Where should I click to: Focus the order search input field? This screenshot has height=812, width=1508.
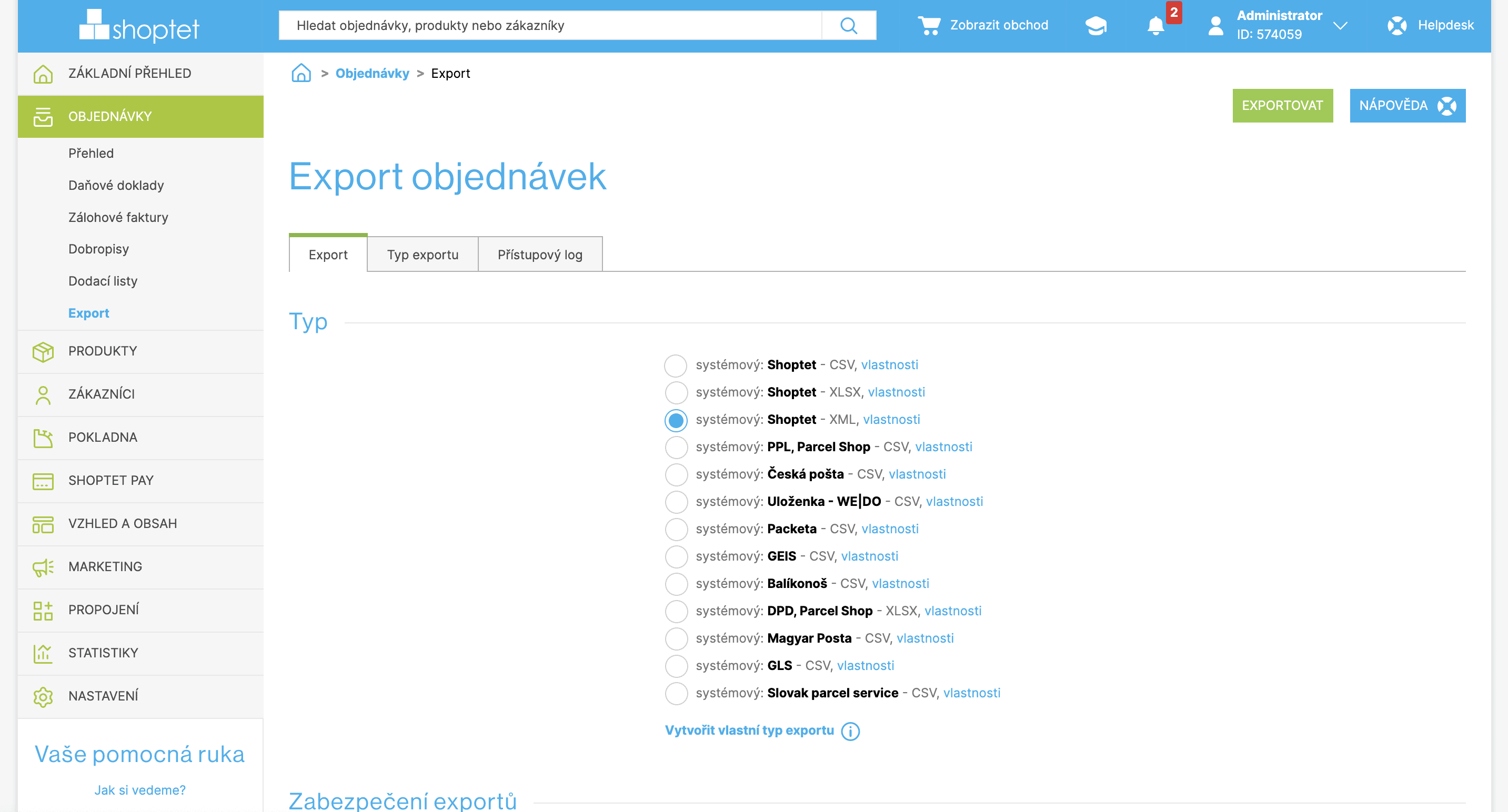[x=550, y=25]
